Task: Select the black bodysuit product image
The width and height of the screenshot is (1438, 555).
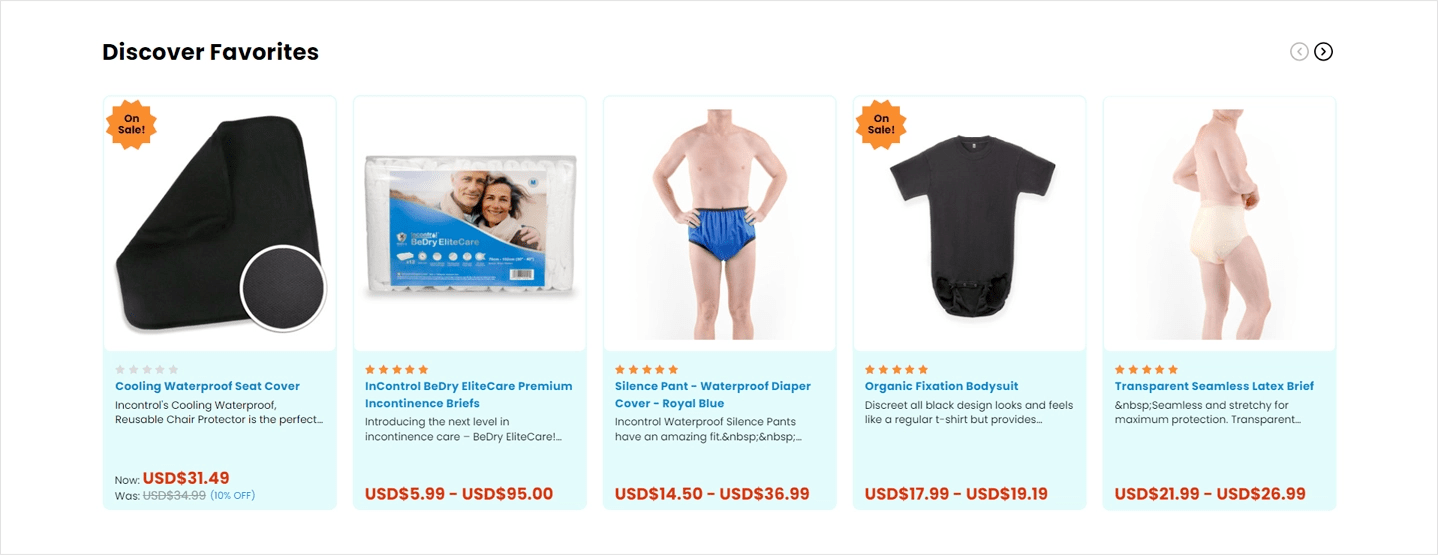Action: click(970, 224)
